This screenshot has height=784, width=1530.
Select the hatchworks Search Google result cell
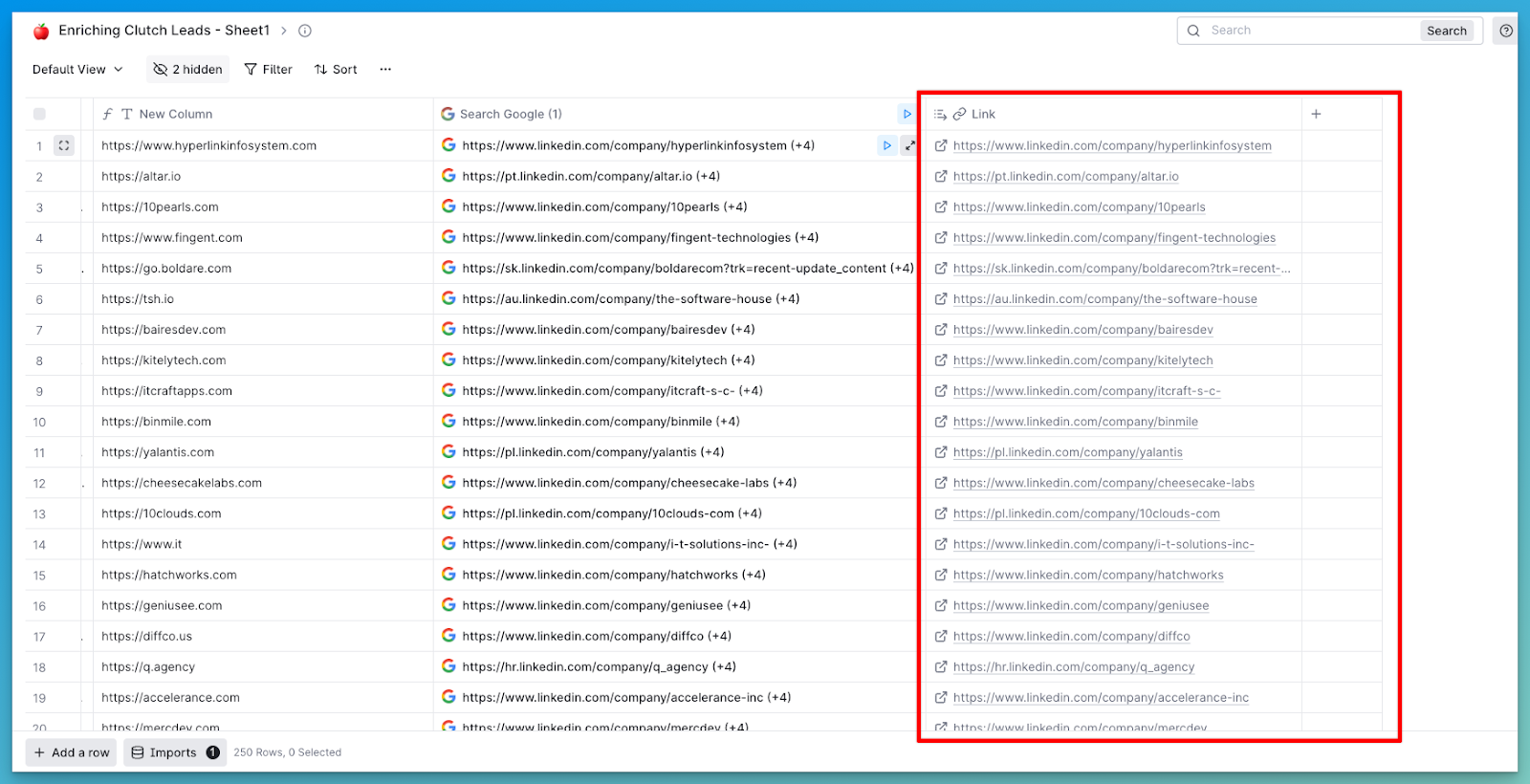pos(675,575)
